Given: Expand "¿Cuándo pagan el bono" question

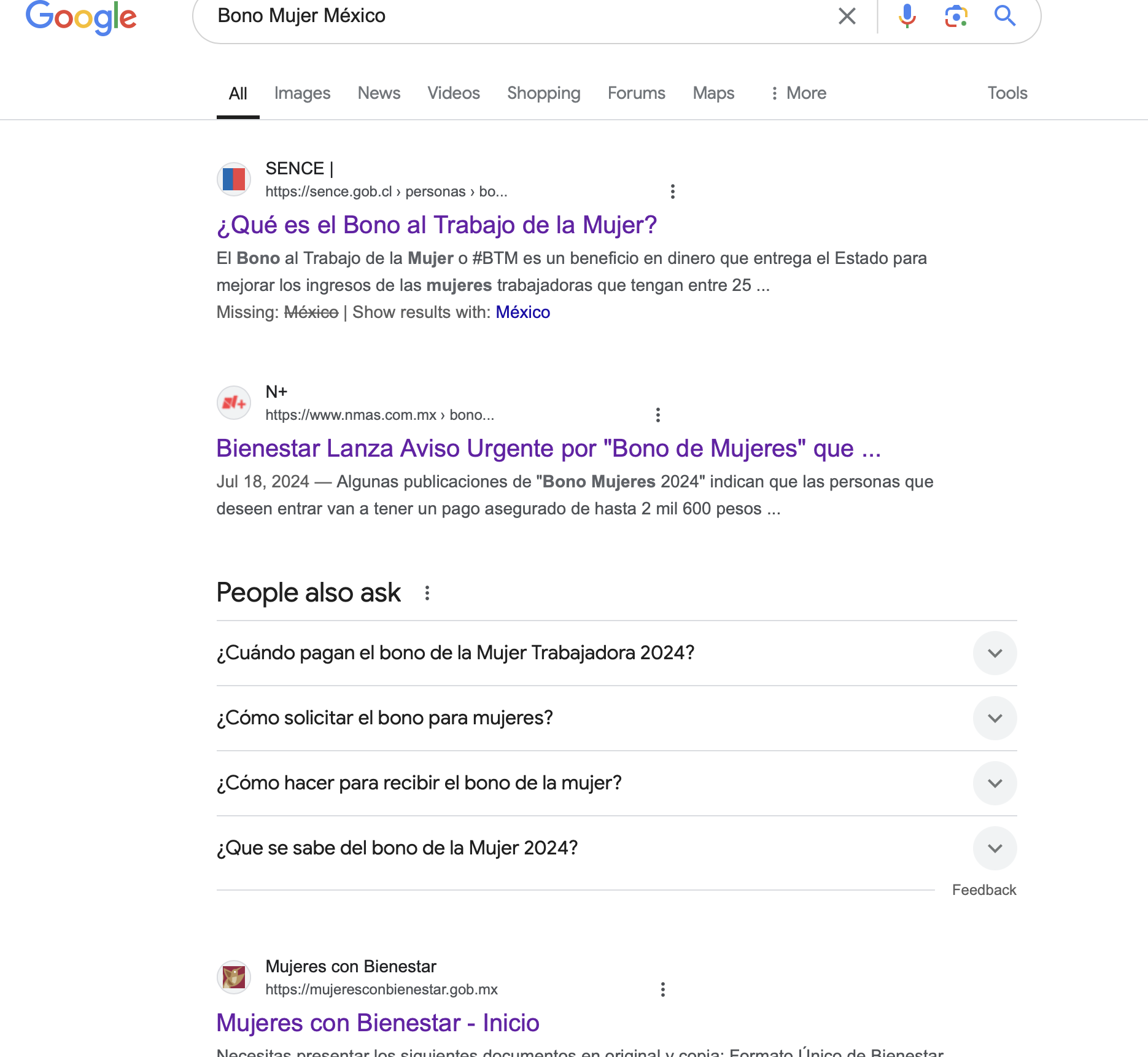Looking at the screenshot, I should (995, 653).
